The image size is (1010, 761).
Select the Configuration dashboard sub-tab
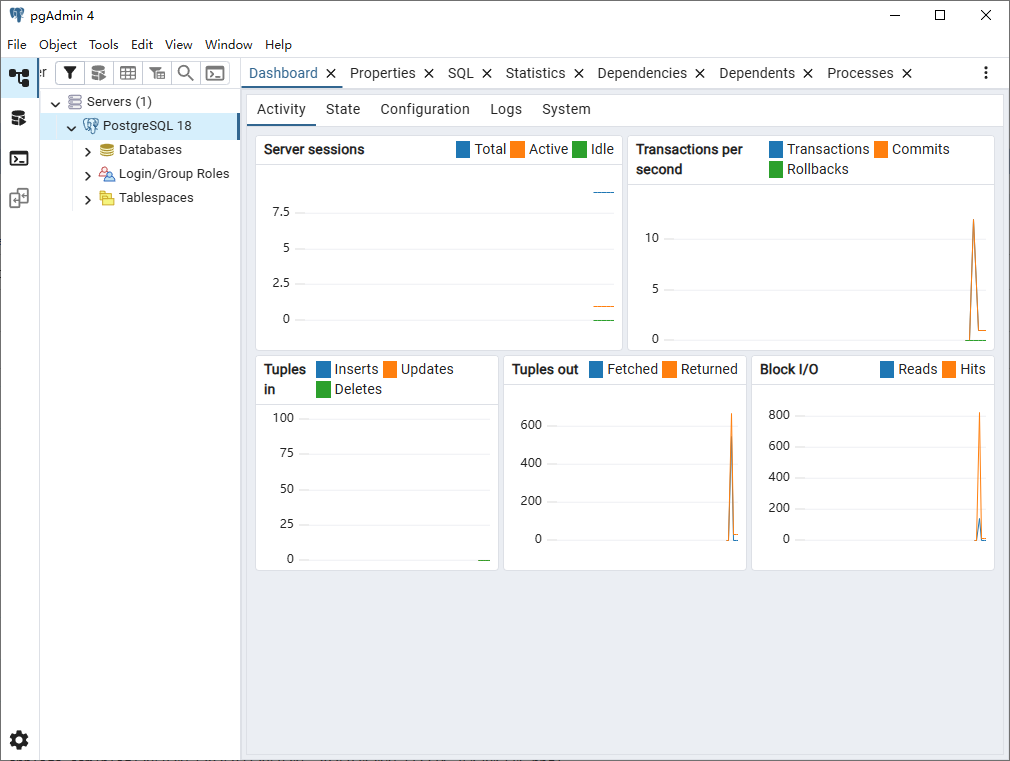[x=425, y=110]
